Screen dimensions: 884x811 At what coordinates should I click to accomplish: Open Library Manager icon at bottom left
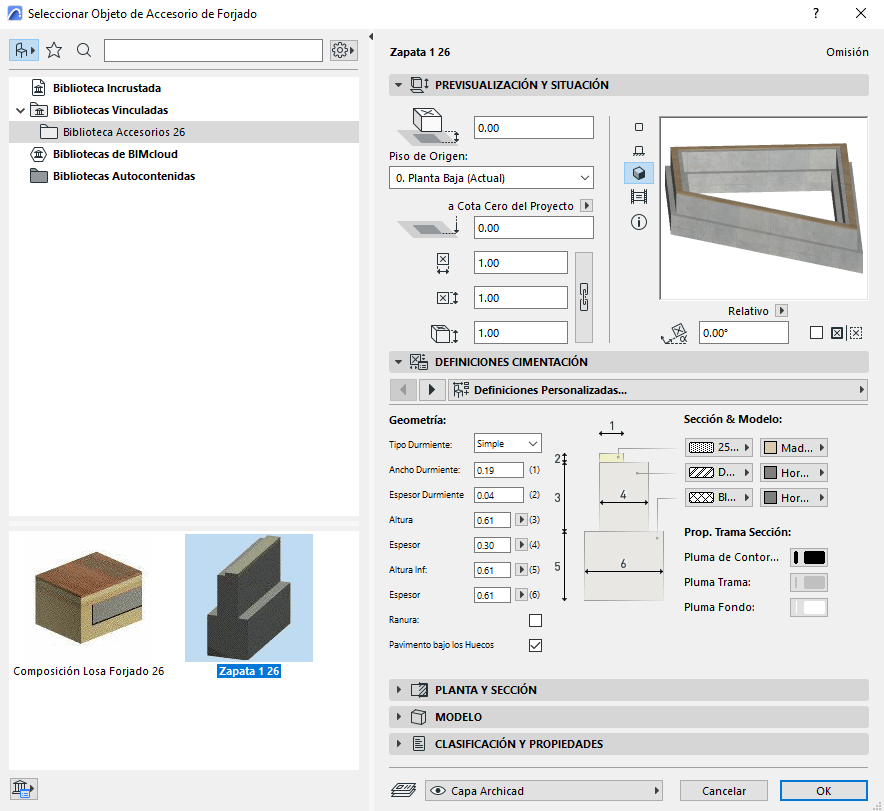23,789
